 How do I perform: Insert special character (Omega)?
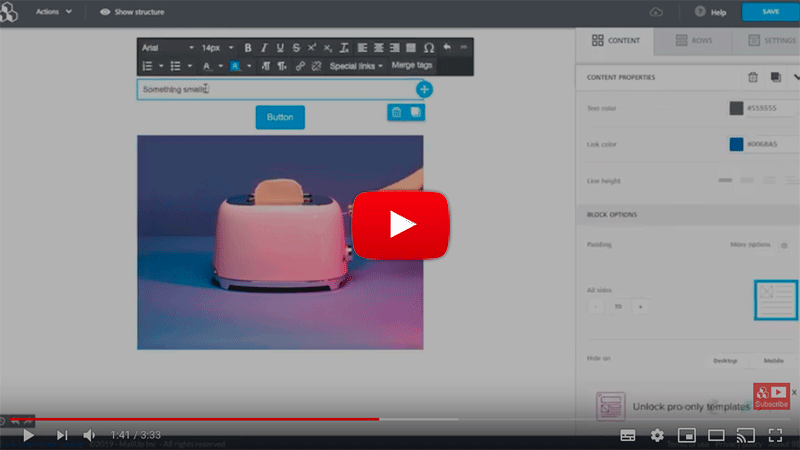pyautogui.click(x=429, y=47)
